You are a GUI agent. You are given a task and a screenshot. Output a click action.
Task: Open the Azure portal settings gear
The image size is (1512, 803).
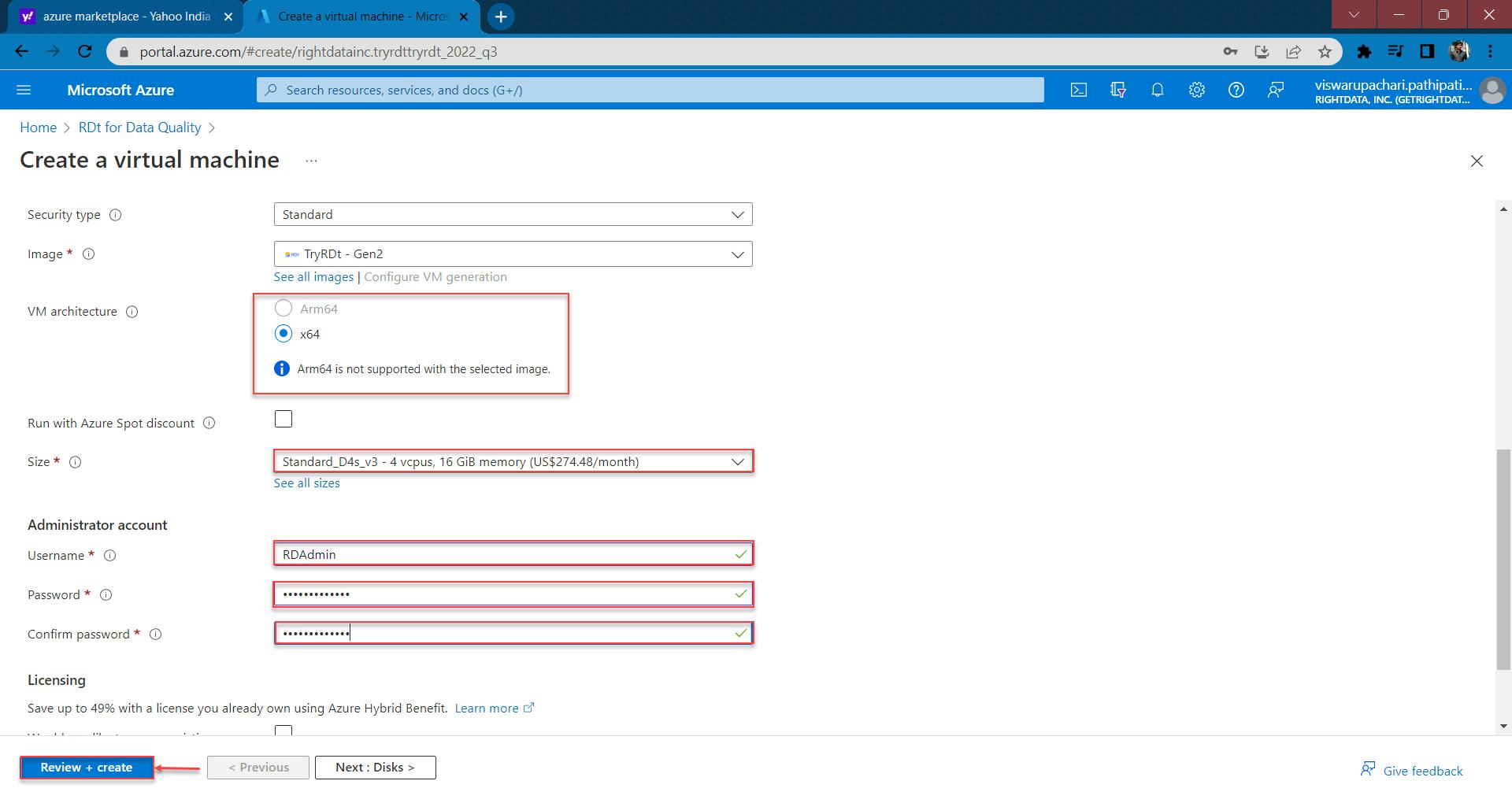1196,90
